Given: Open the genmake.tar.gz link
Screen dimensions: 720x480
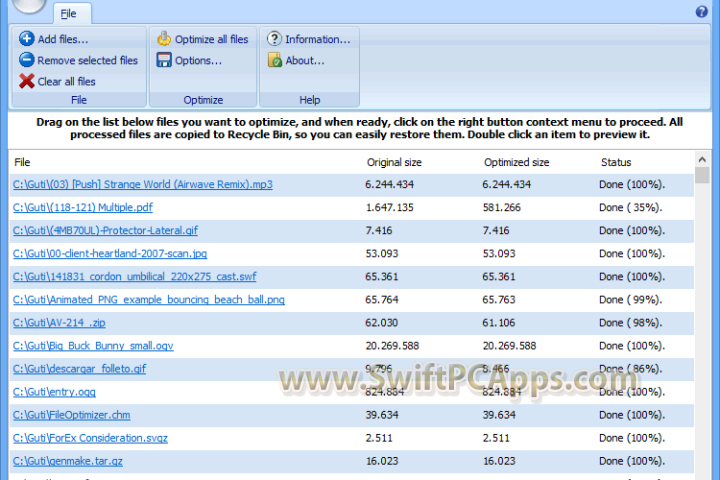Looking at the screenshot, I should 68,461.
